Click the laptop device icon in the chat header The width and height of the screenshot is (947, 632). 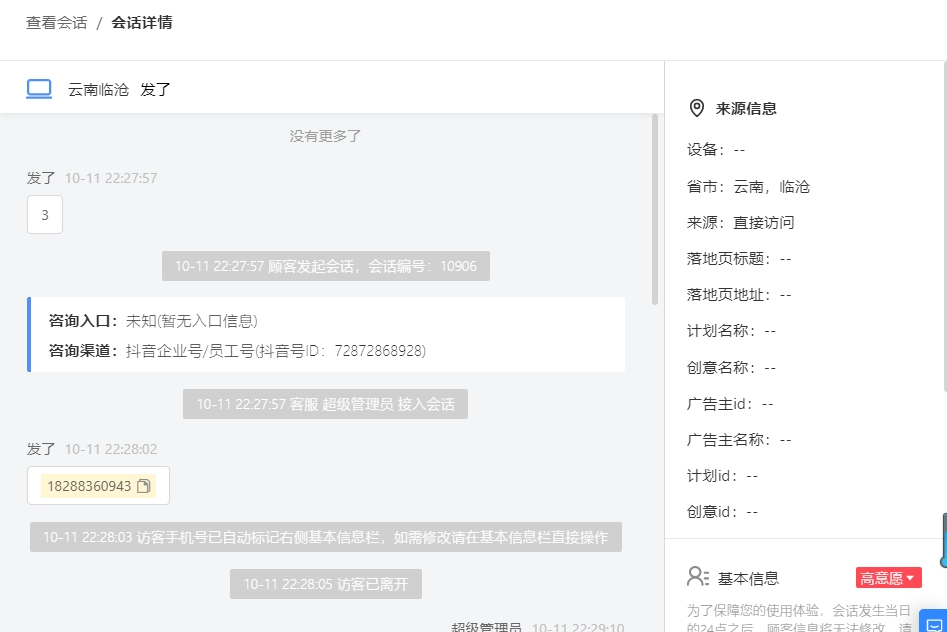pyautogui.click(x=39, y=89)
